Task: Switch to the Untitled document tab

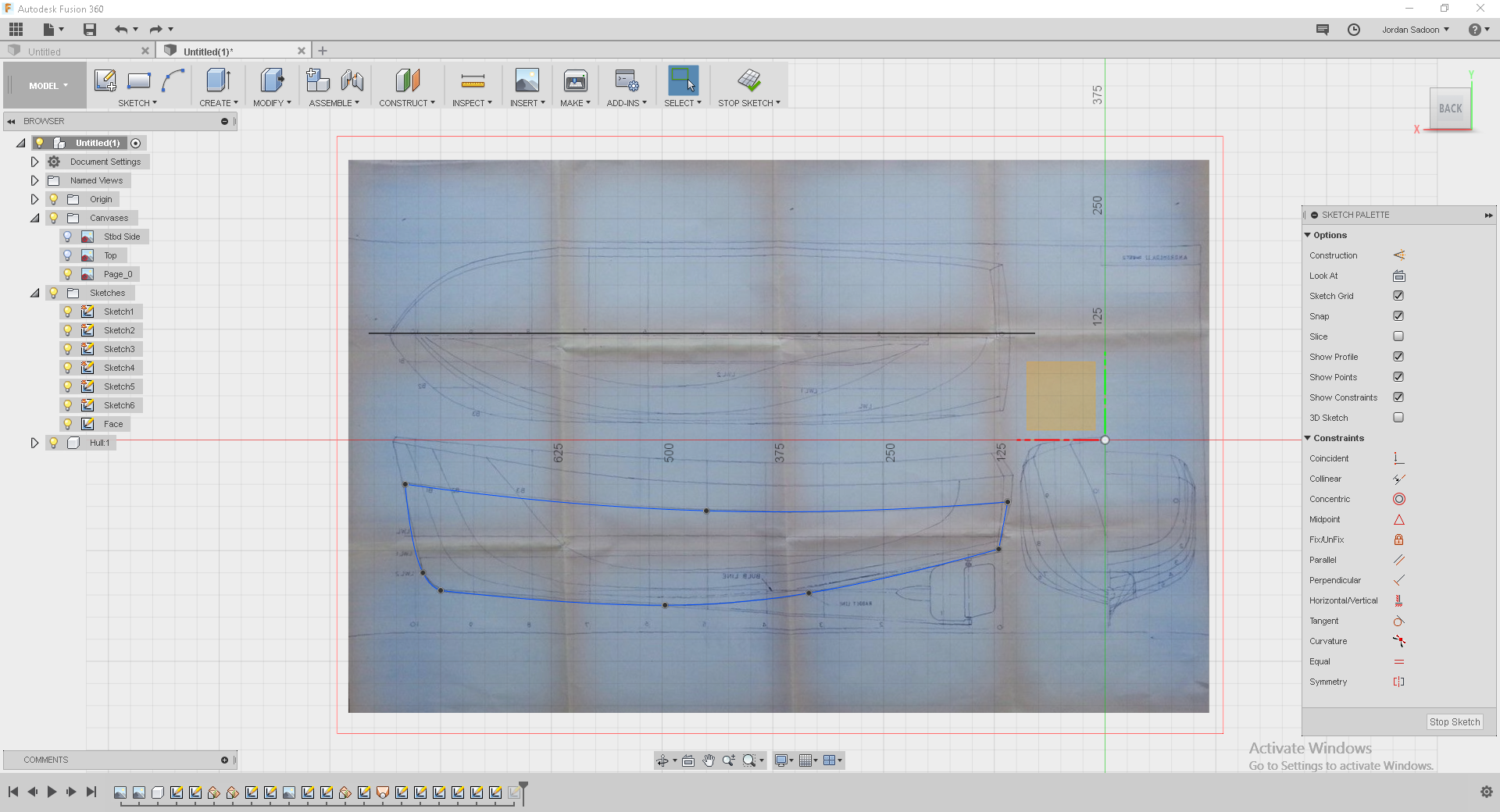Action: click(45, 52)
